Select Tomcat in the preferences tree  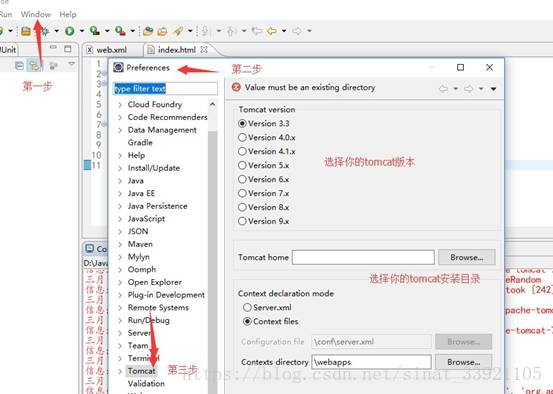pyautogui.click(x=141, y=371)
